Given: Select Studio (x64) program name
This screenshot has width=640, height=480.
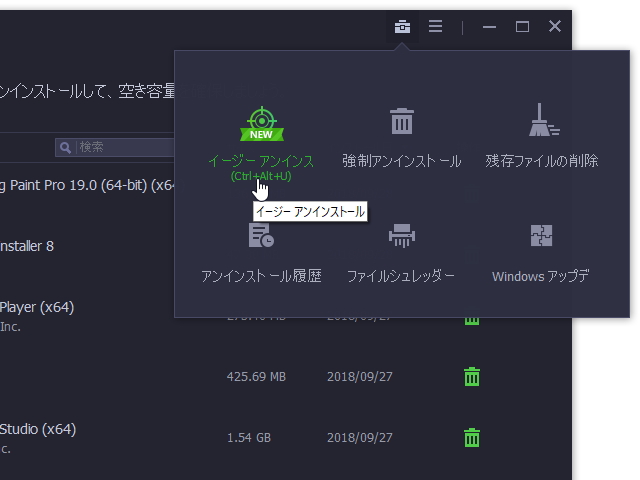Looking at the screenshot, I should click(x=38, y=429).
